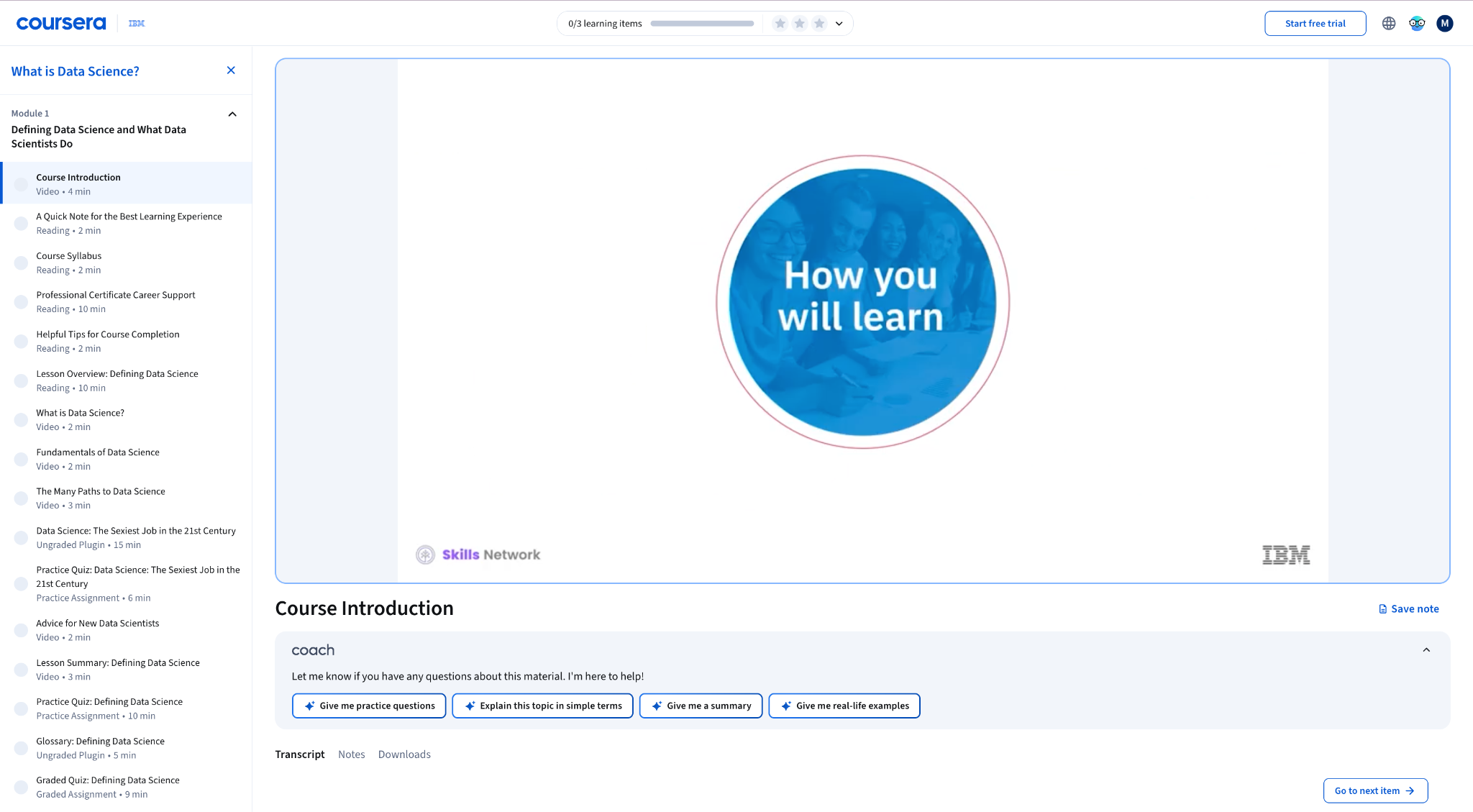The width and height of the screenshot is (1473, 812).
Task: Click Go to next item
Action: 1374,790
